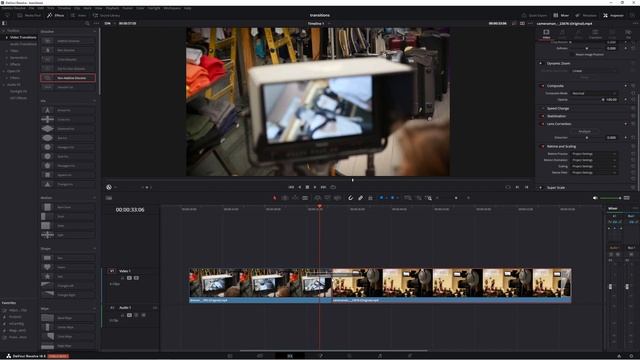This screenshot has width=640, height=360.
Task: Toggle the Lens Correction enable switch
Action: click(x=542, y=124)
